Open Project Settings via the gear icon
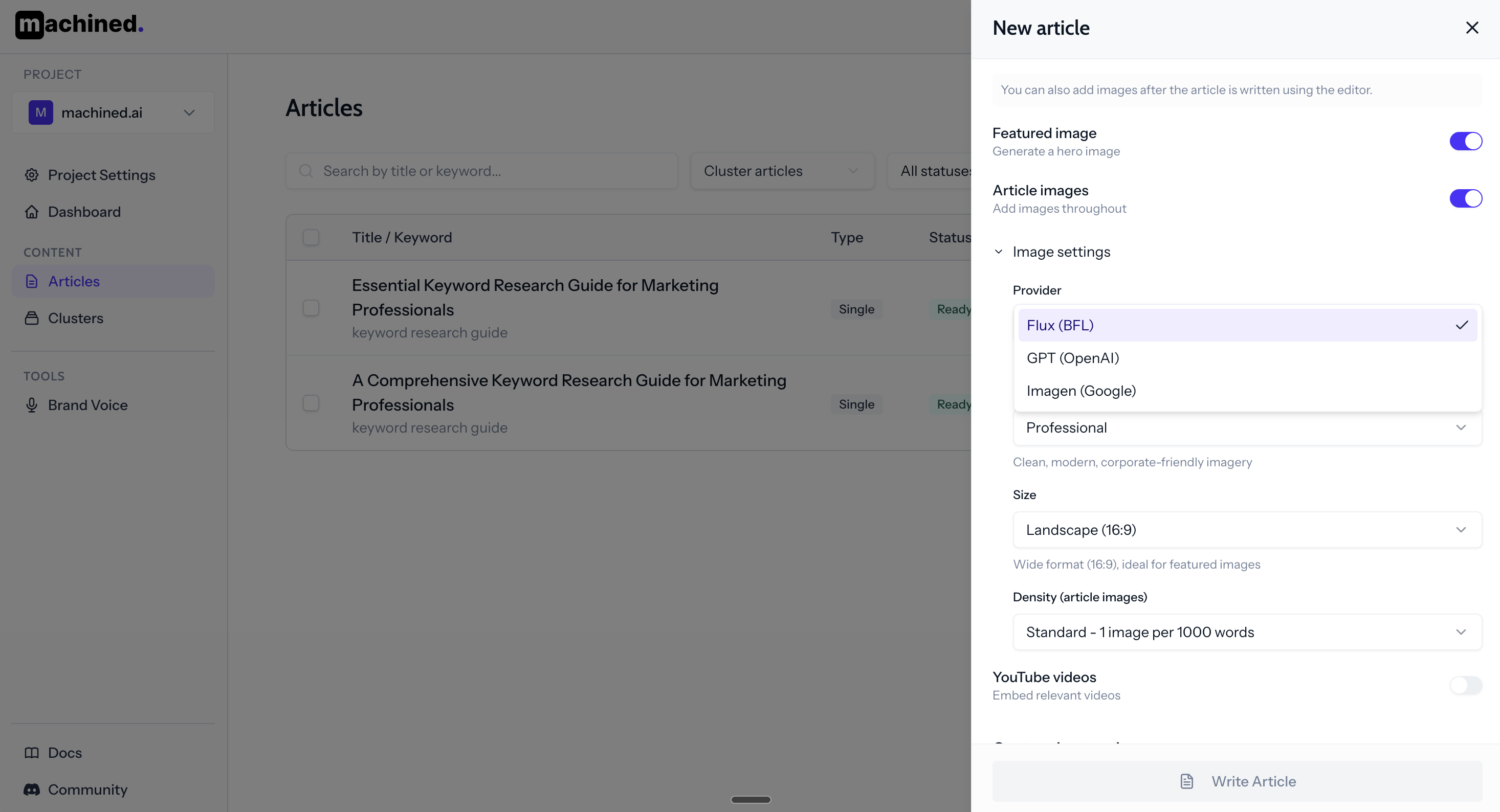 [x=31, y=175]
